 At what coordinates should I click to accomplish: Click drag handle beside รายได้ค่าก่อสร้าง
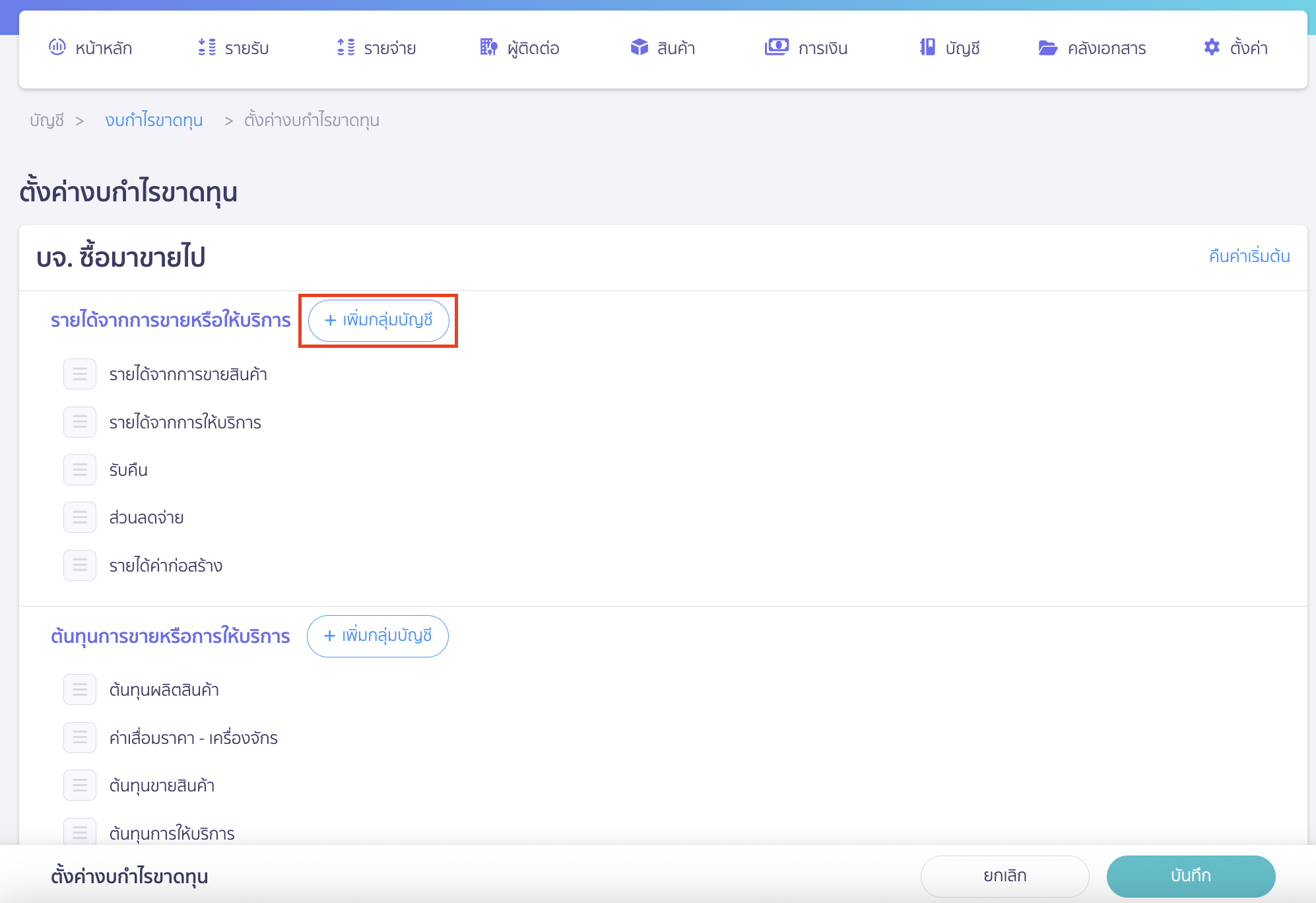(80, 566)
